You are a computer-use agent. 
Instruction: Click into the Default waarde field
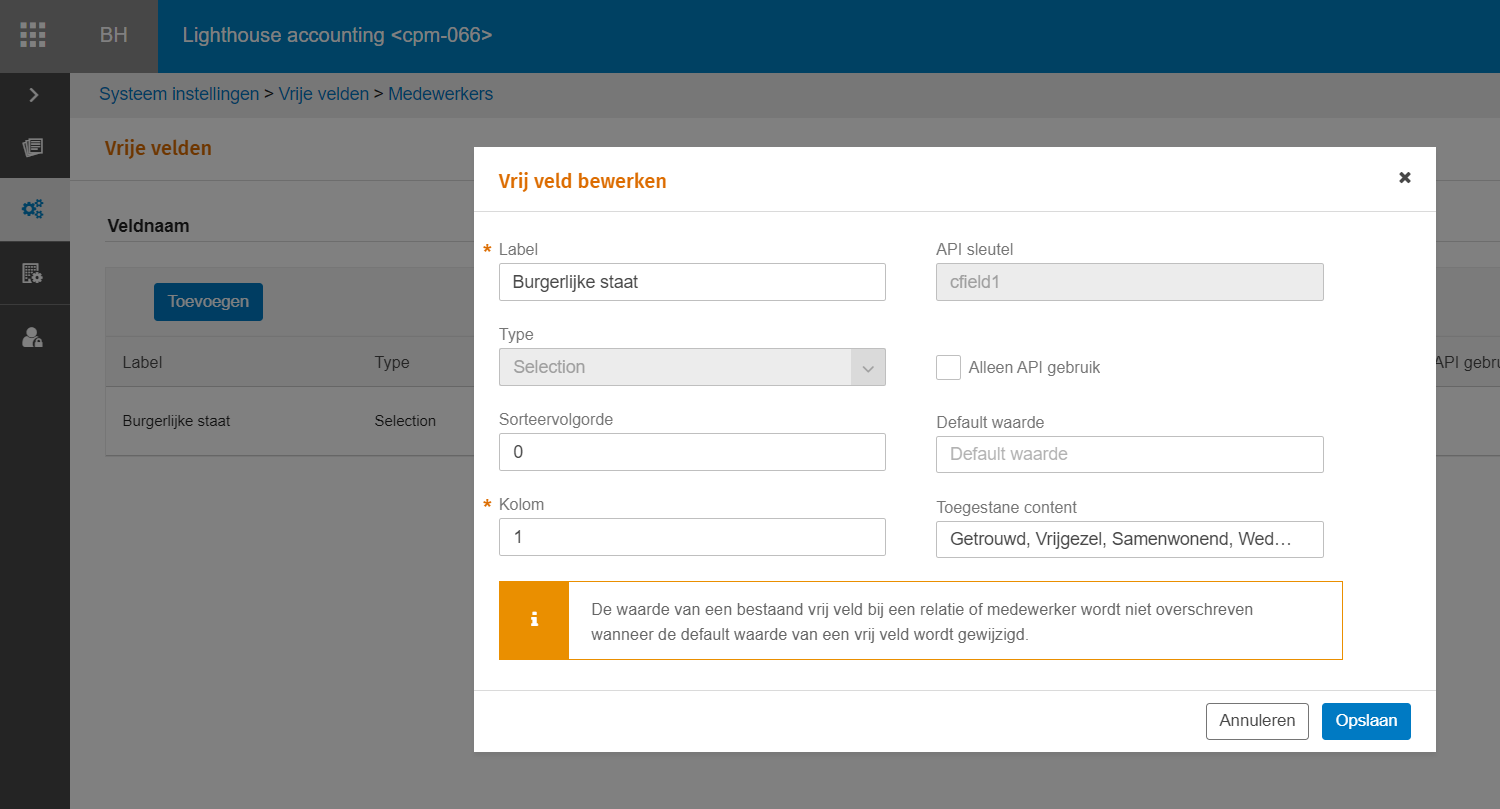(1129, 454)
